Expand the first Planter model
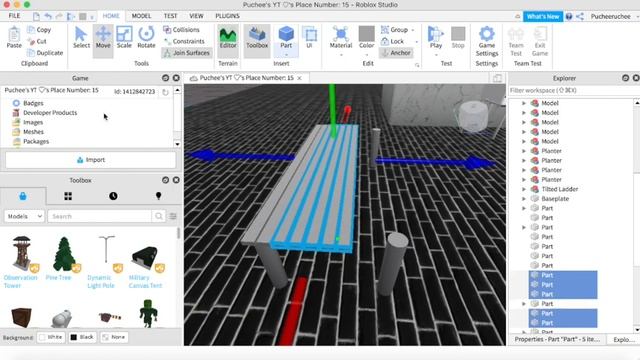 [524, 151]
